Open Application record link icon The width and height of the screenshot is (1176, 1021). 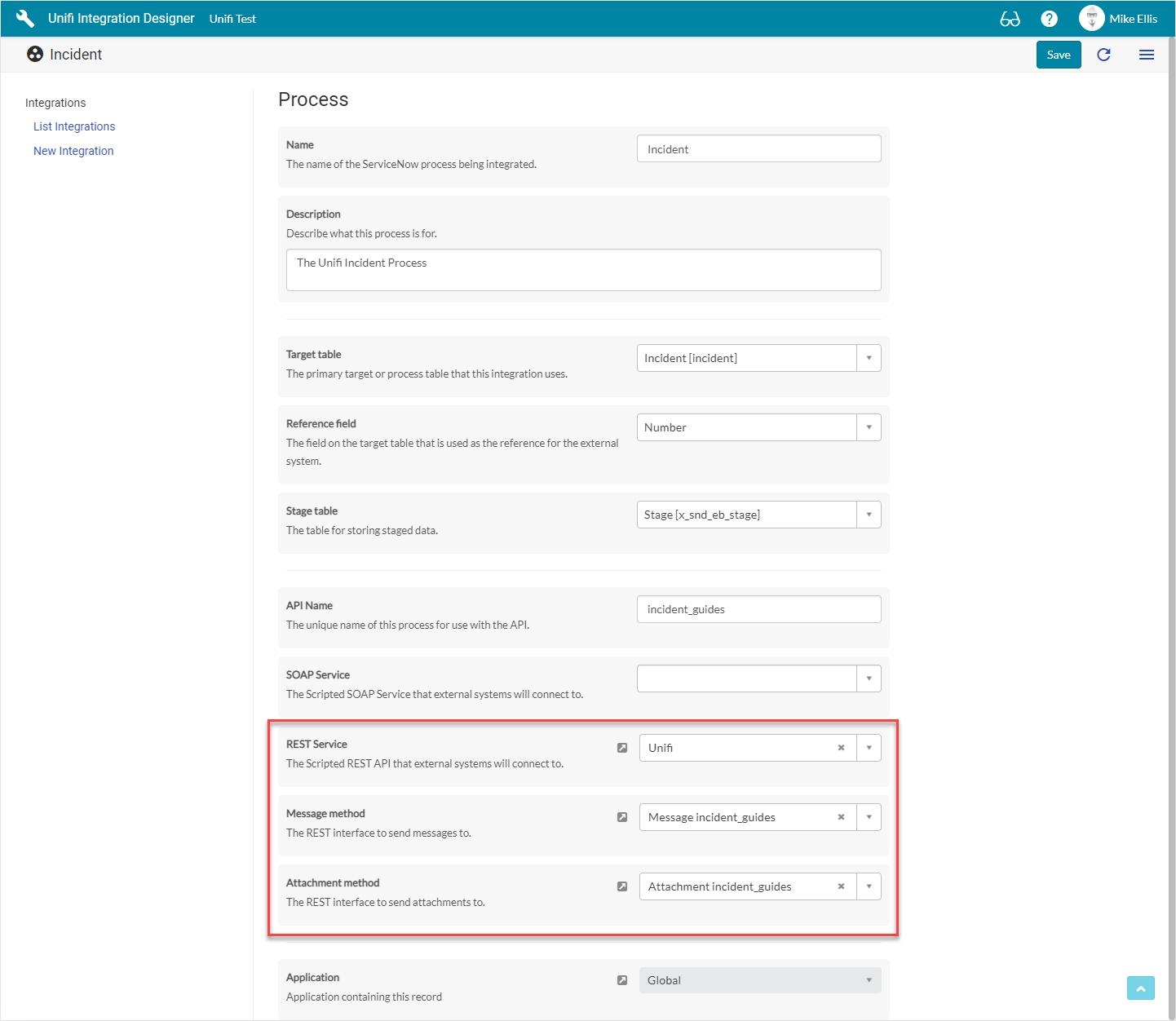(x=622, y=980)
